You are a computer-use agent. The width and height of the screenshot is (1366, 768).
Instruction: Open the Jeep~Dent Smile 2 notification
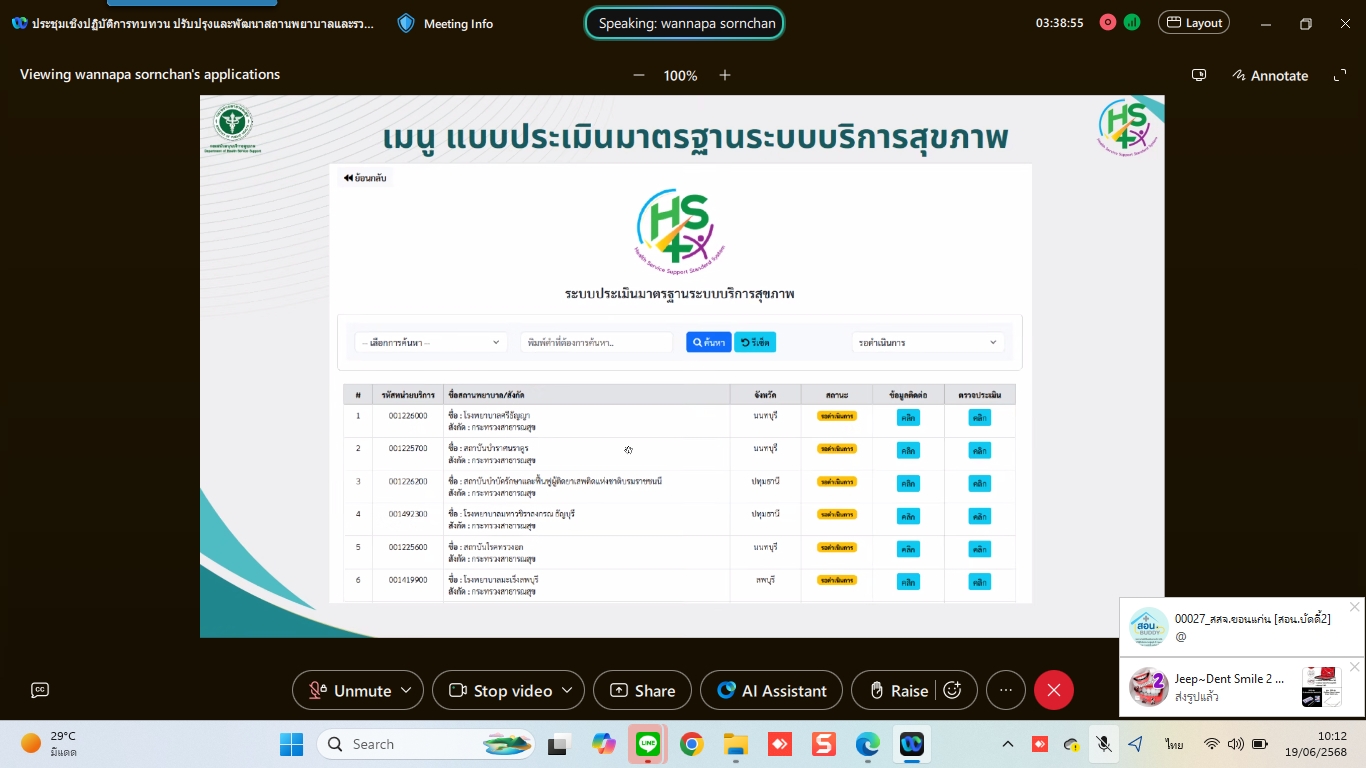coord(1242,687)
